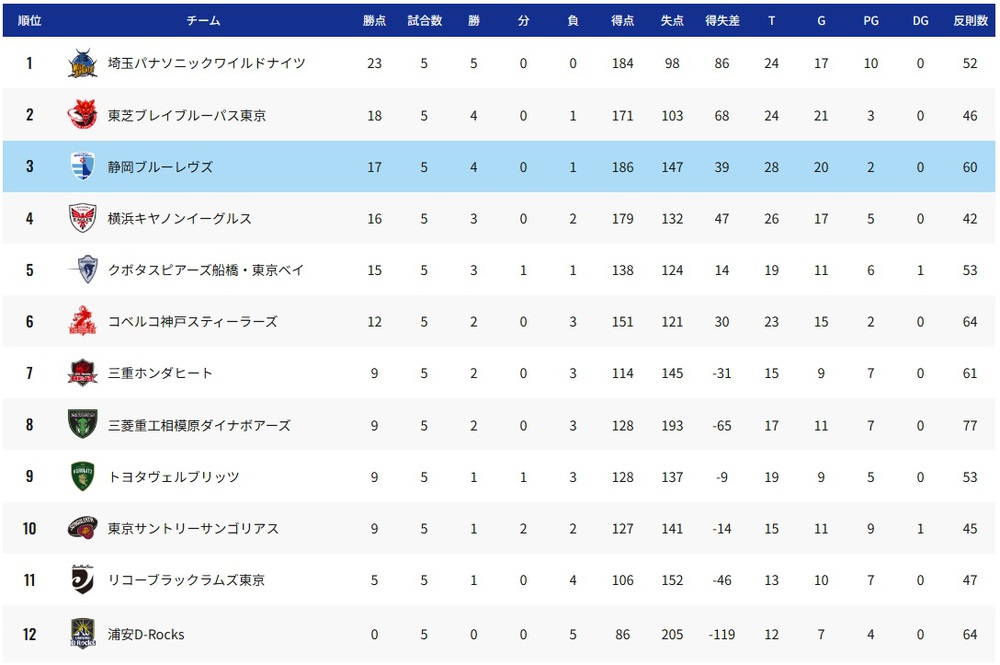Click the 順位 column header
This screenshot has height=665, width=1000.
(x=29, y=20)
